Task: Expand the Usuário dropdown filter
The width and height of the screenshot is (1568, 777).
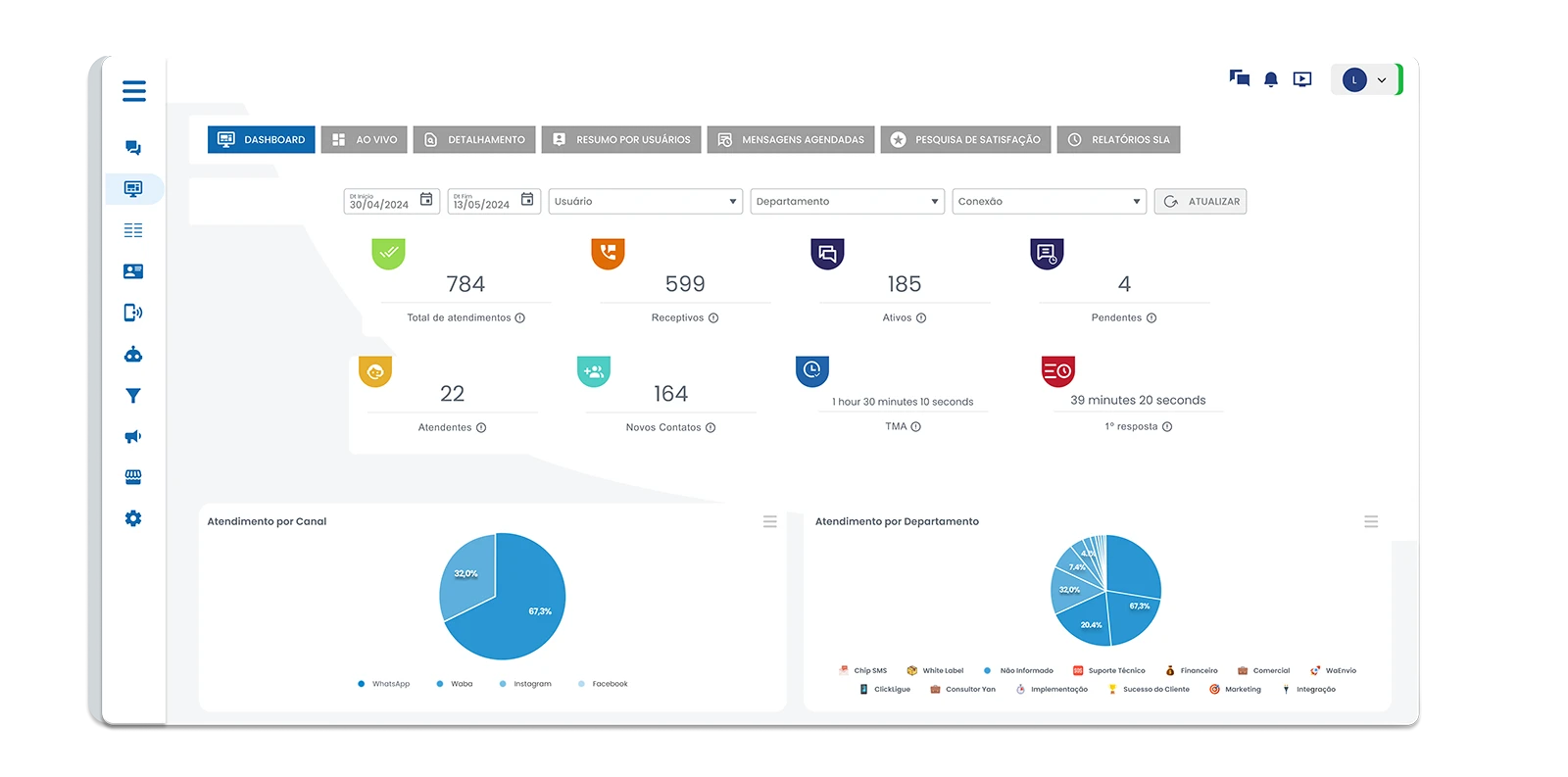Action: pos(645,202)
